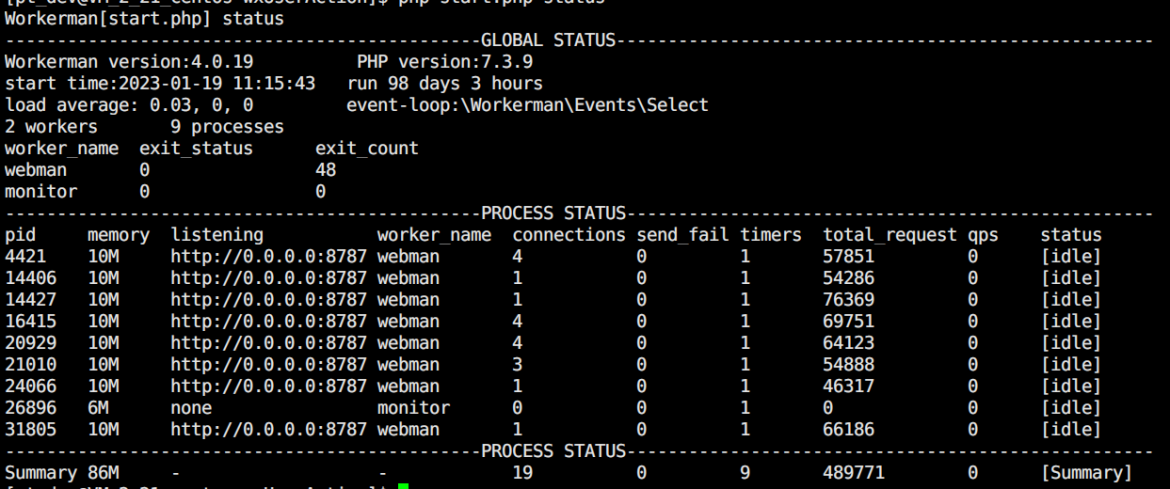Click [idle] status of pid 26896

pos(1071,408)
